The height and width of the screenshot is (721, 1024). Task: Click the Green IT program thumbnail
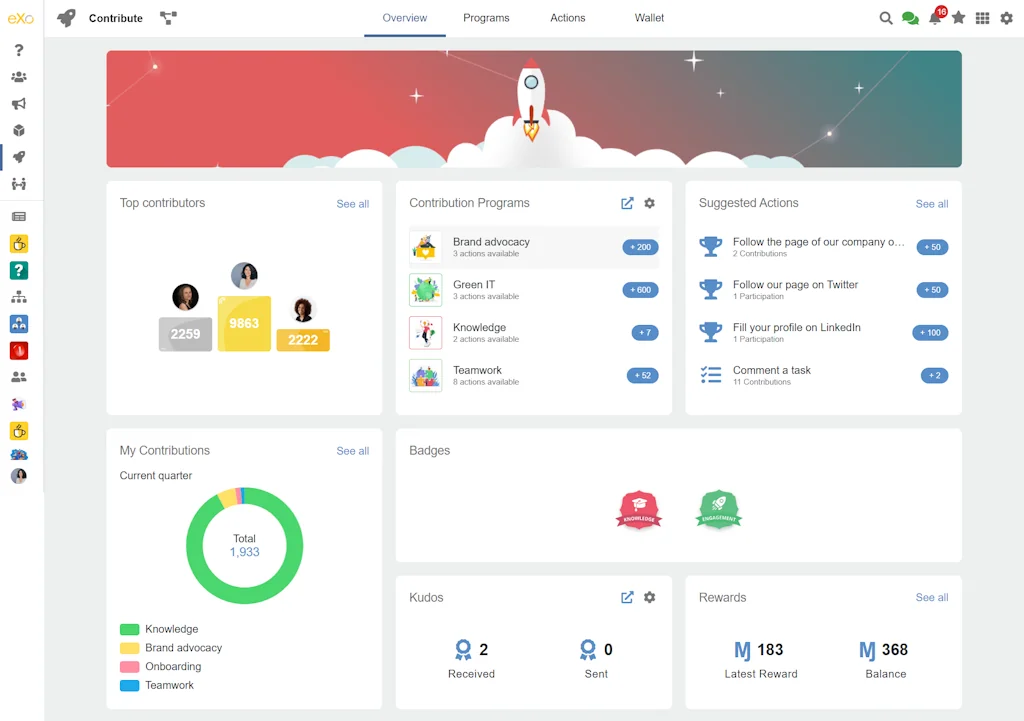coord(425,290)
